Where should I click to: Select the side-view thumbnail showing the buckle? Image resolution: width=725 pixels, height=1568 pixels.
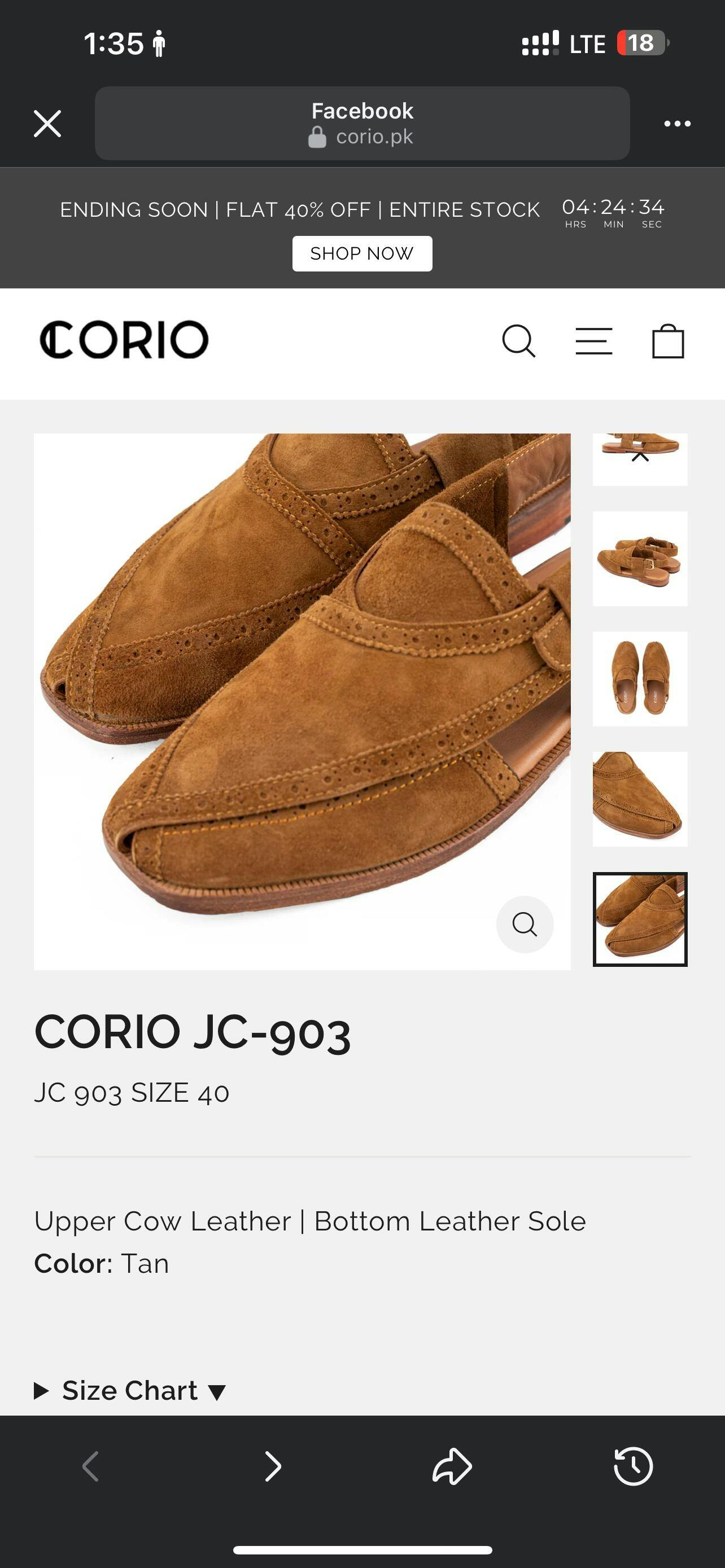[640, 559]
